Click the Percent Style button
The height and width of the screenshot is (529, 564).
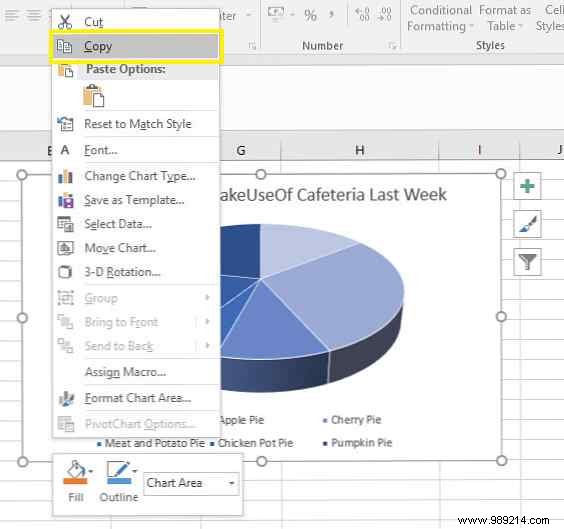click(x=311, y=15)
